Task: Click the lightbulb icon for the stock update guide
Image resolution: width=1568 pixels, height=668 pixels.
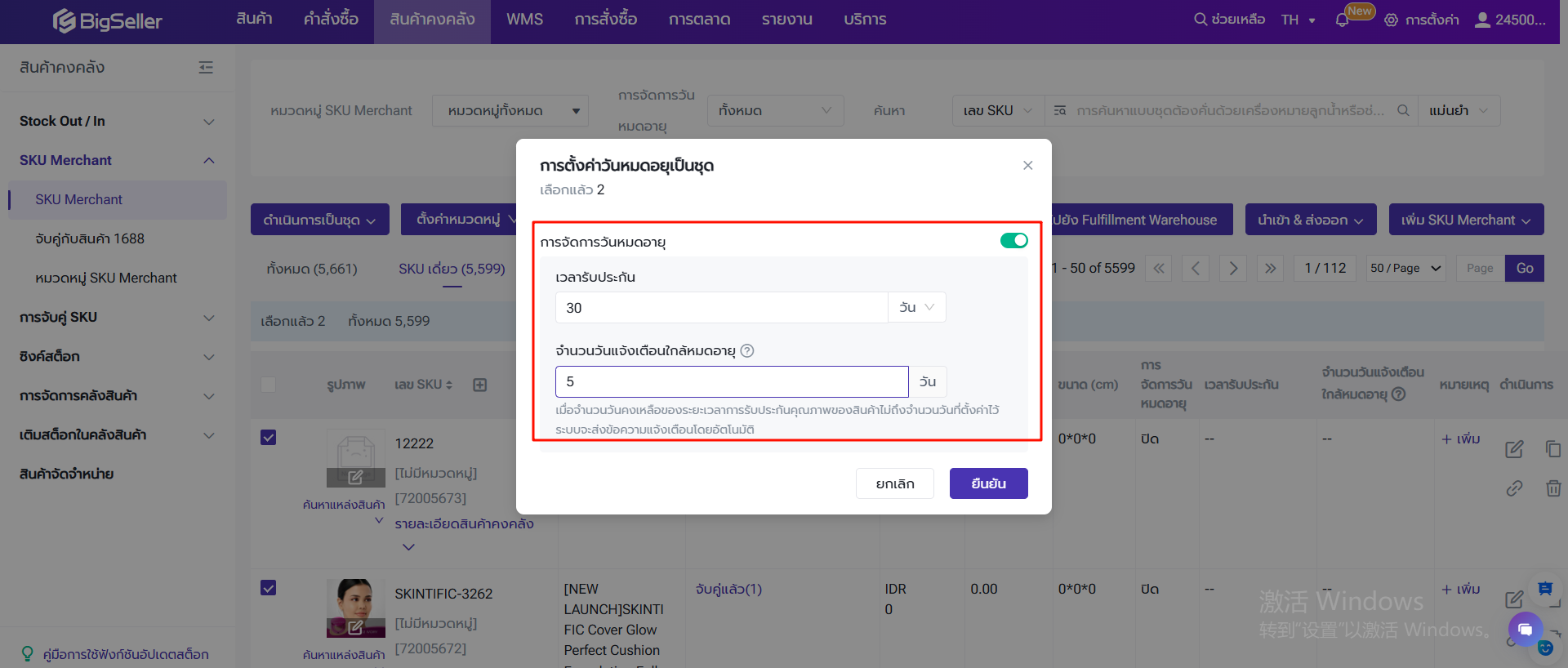Action: 28,654
